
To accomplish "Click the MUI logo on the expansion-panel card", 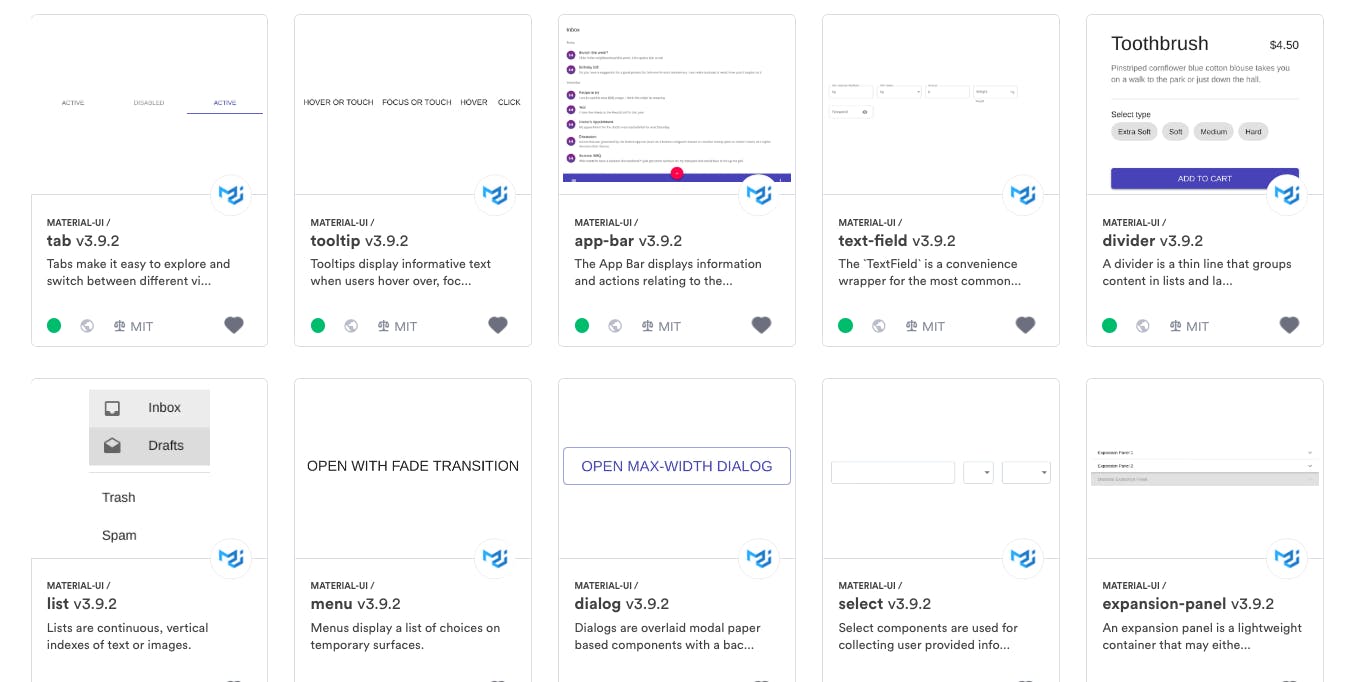I will pos(1287,558).
